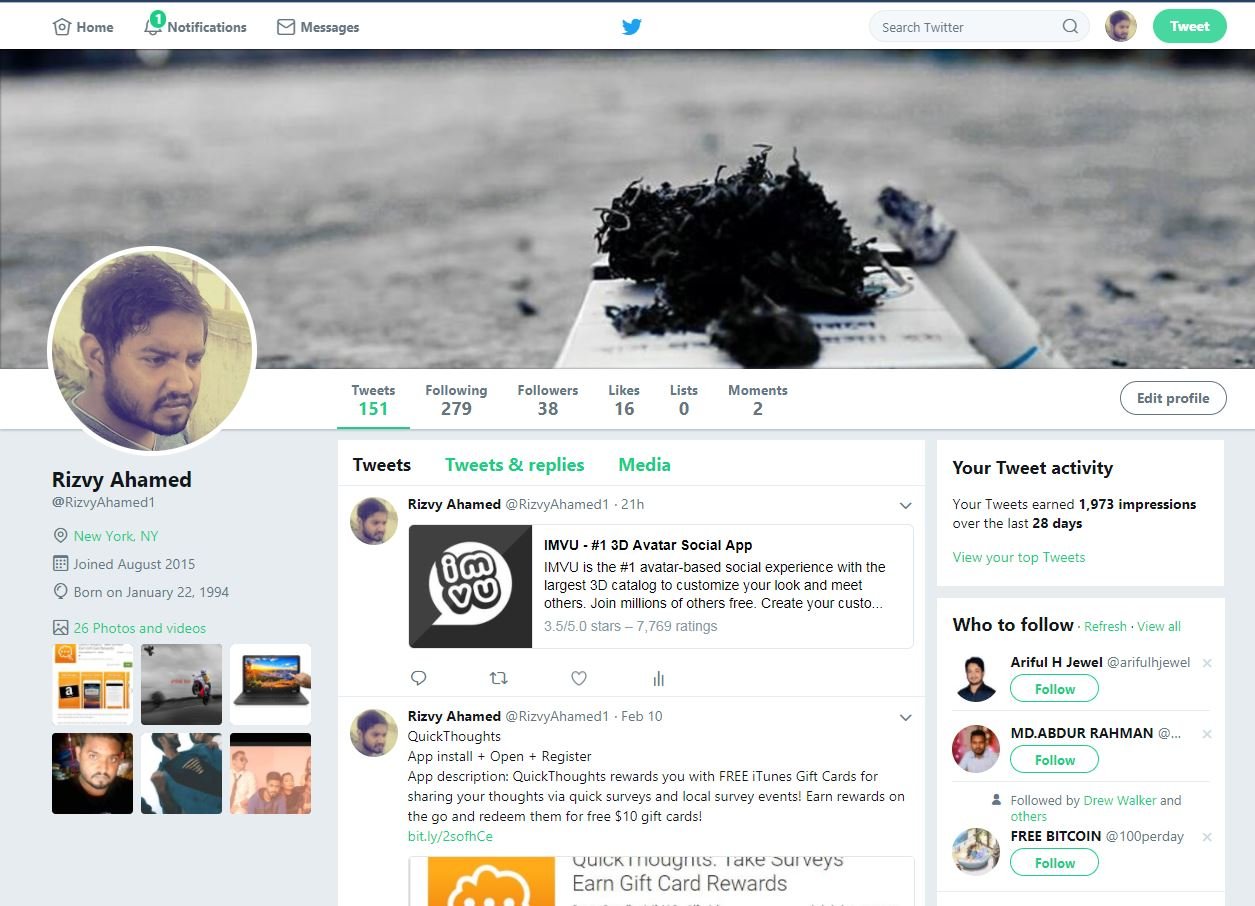
Task: Open the Followers 38 tab
Action: point(548,399)
